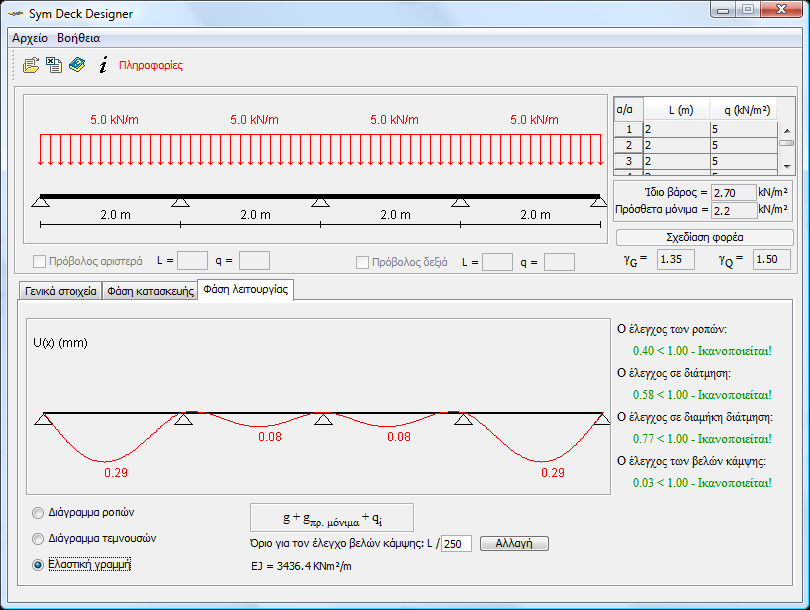The image size is (810, 610).
Task: Open the Βοήθεια menu
Action: pos(79,38)
